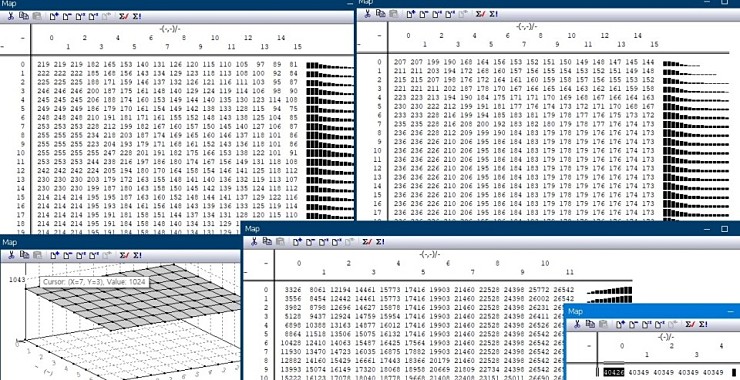Click row 0 bar graph in Map starting 219

tap(329, 65)
